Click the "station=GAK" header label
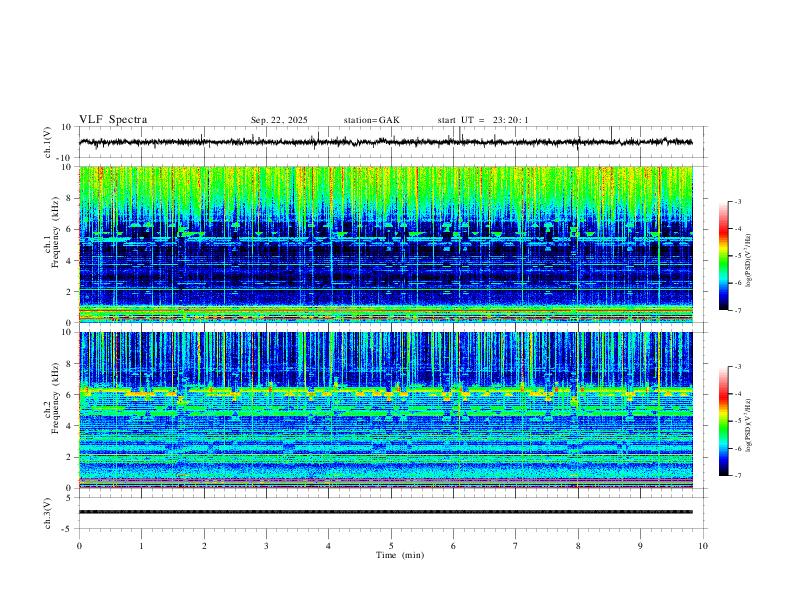Viewport: 792px width, 612px height. (x=371, y=120)
